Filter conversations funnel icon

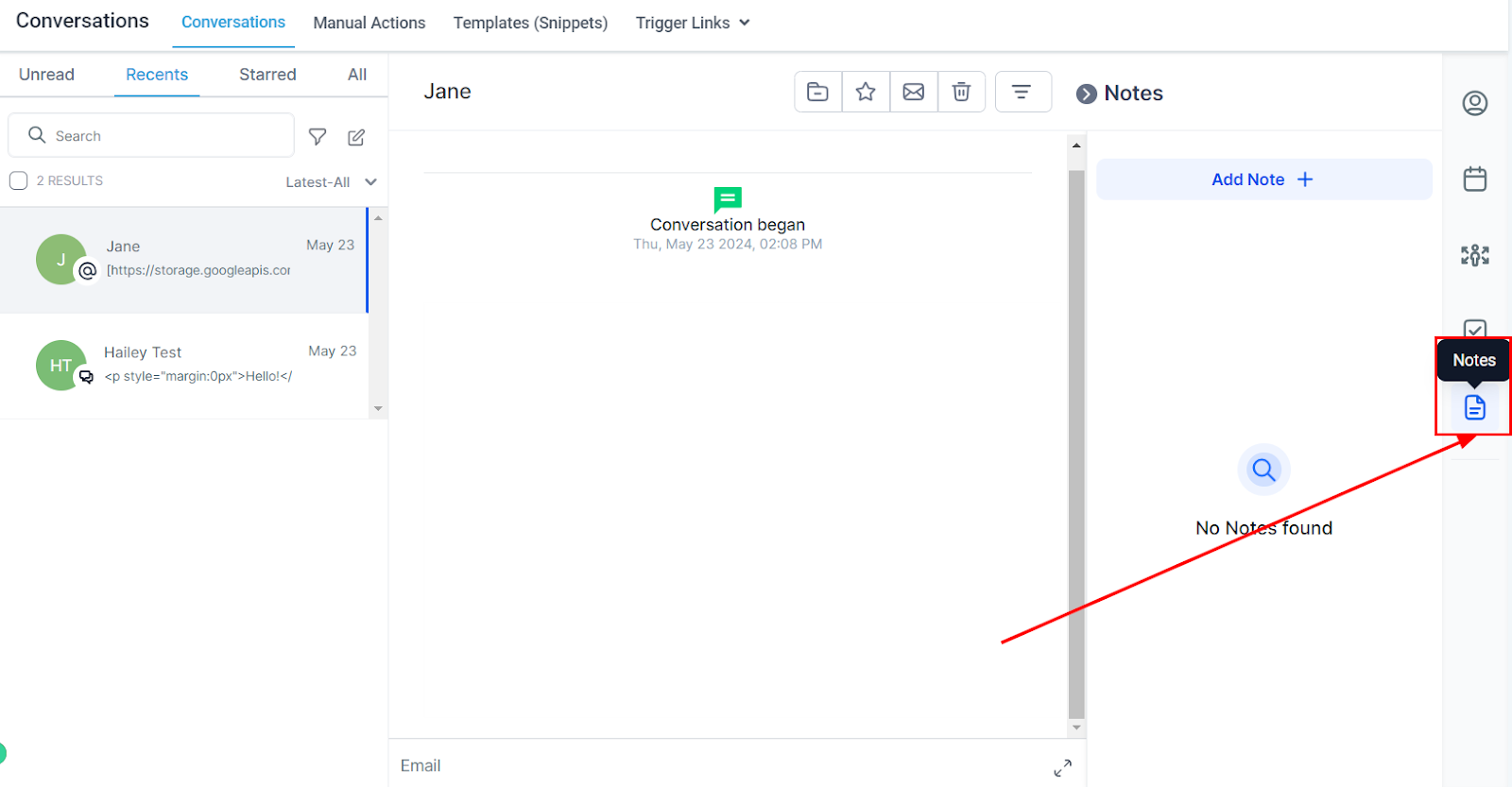(318, 137)
